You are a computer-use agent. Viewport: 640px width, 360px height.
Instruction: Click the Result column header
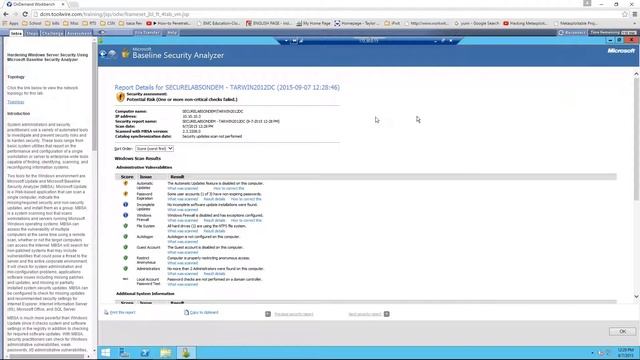[x=177, y=177]
